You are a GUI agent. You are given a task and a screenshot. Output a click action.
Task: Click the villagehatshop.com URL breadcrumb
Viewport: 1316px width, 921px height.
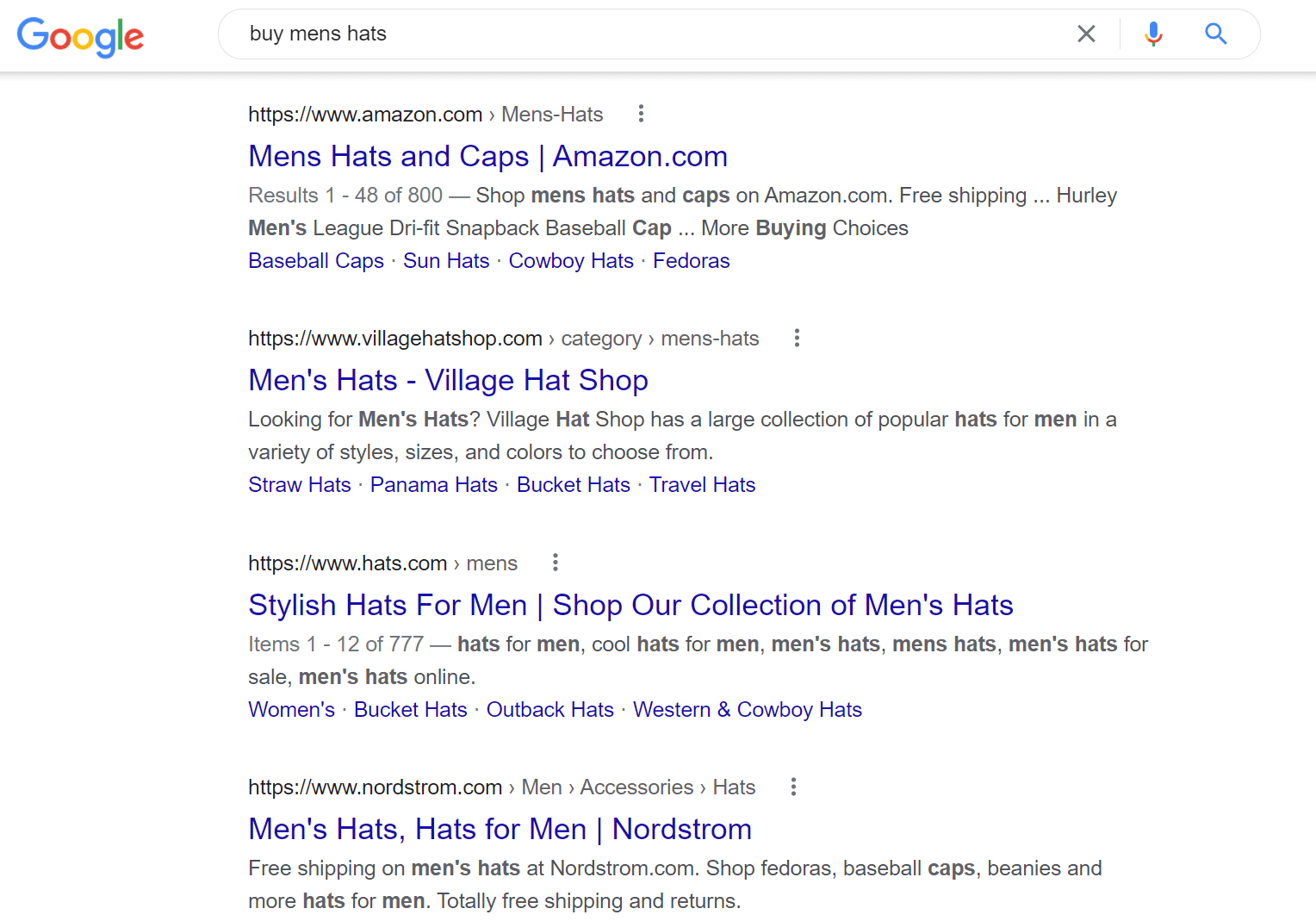point(504,339)
